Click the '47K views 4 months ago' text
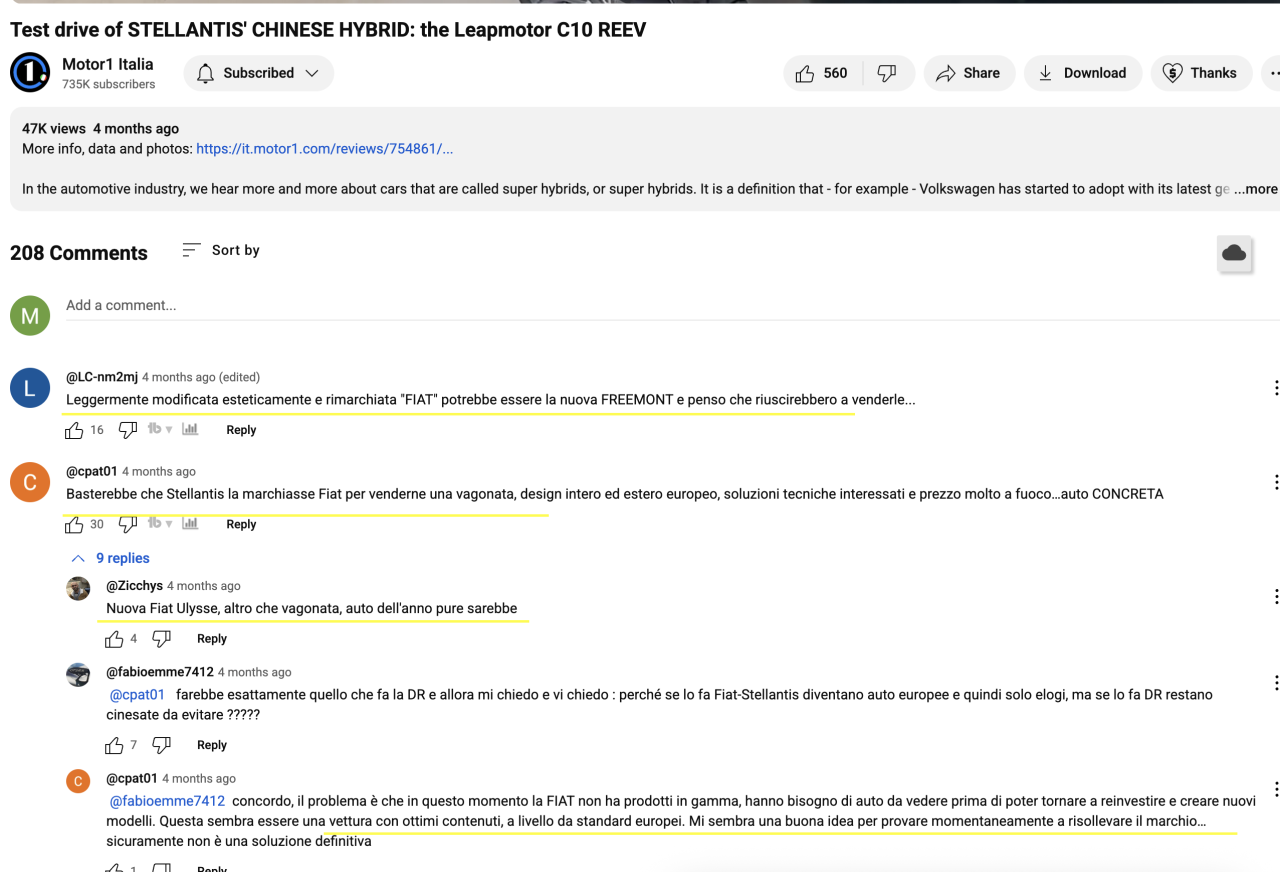Screen dimensions: 1280x872 [x=101, y=128]
